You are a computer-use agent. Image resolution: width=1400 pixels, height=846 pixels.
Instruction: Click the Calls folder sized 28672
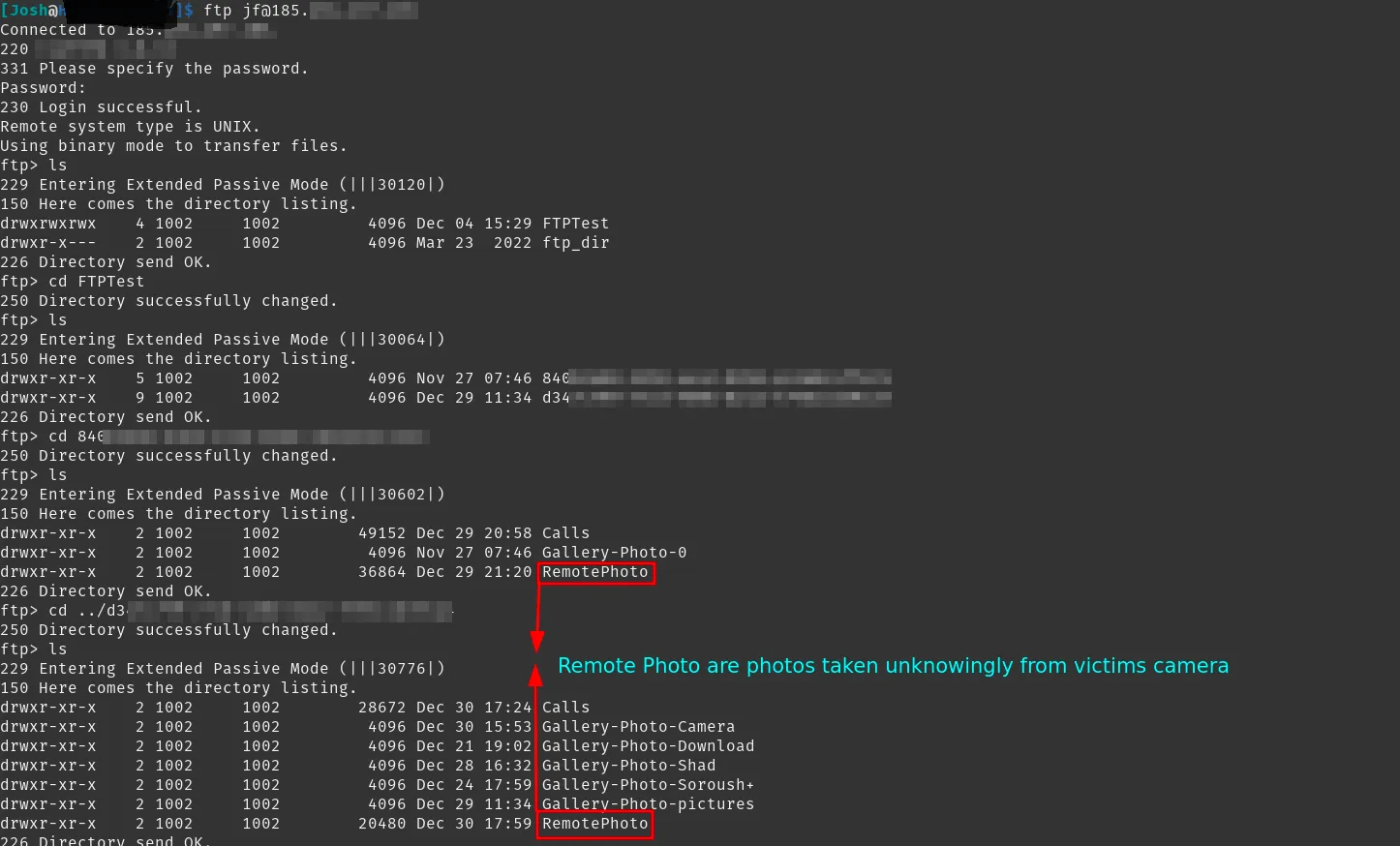click(x=565, y=708)
